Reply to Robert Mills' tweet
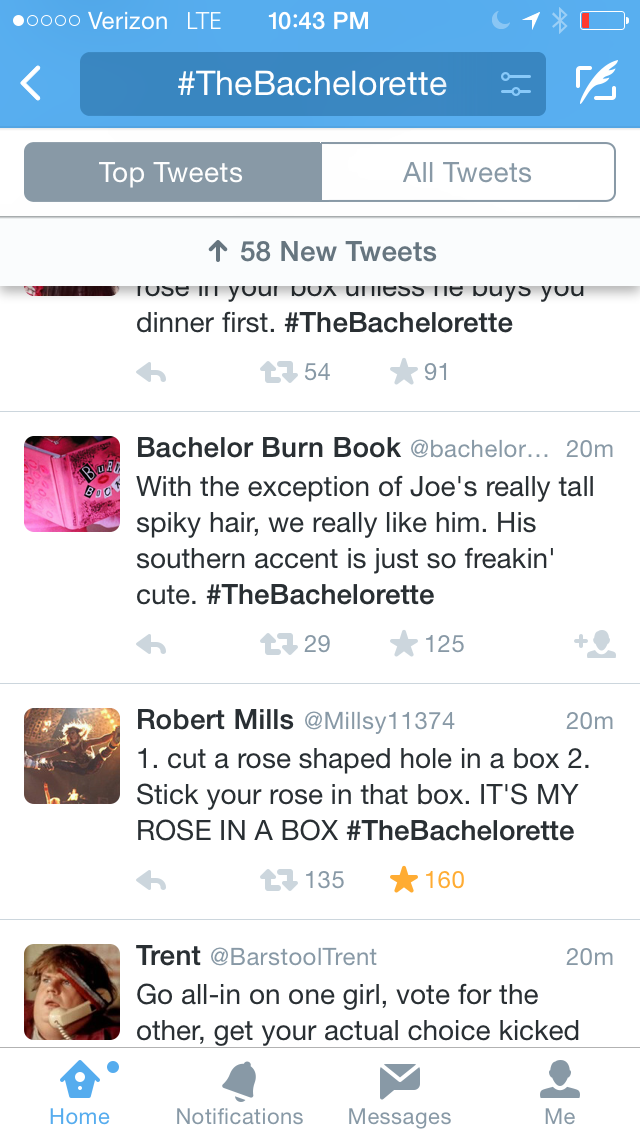640x1136 pixels. coord(151,880)
